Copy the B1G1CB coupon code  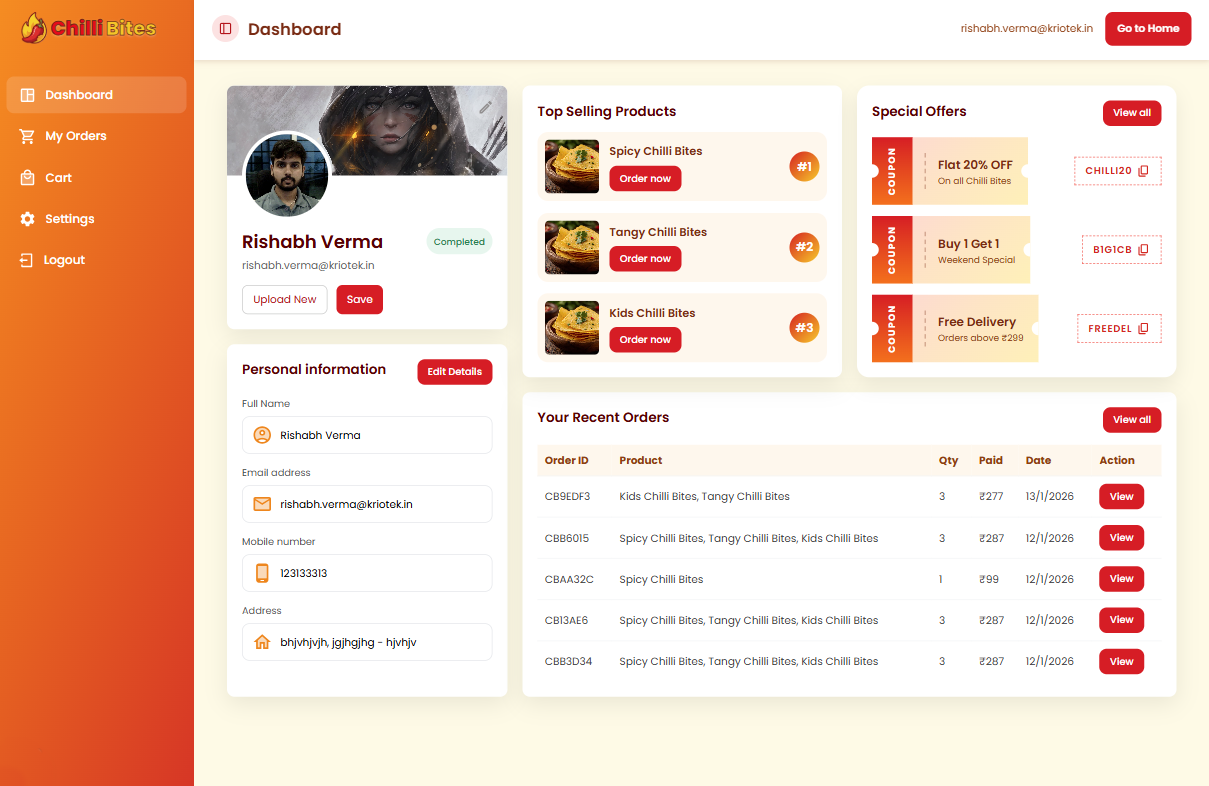click(x=1143, y=250)
